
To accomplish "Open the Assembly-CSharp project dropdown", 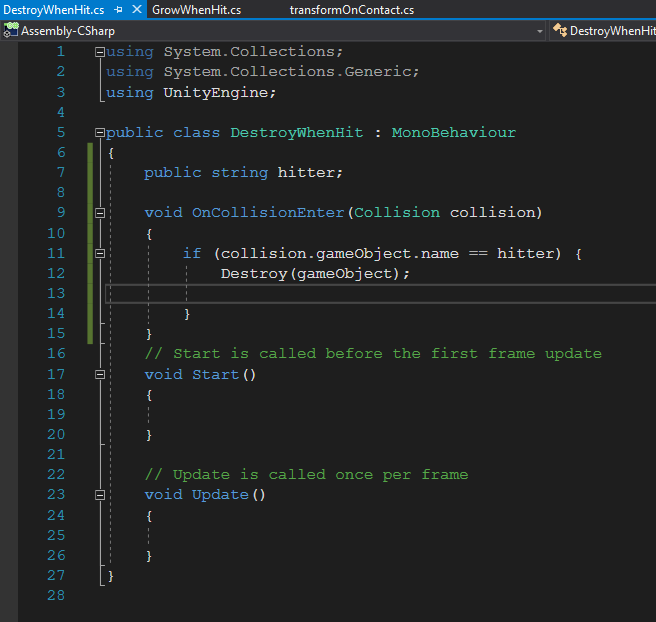I will click(x=540, y=31).
